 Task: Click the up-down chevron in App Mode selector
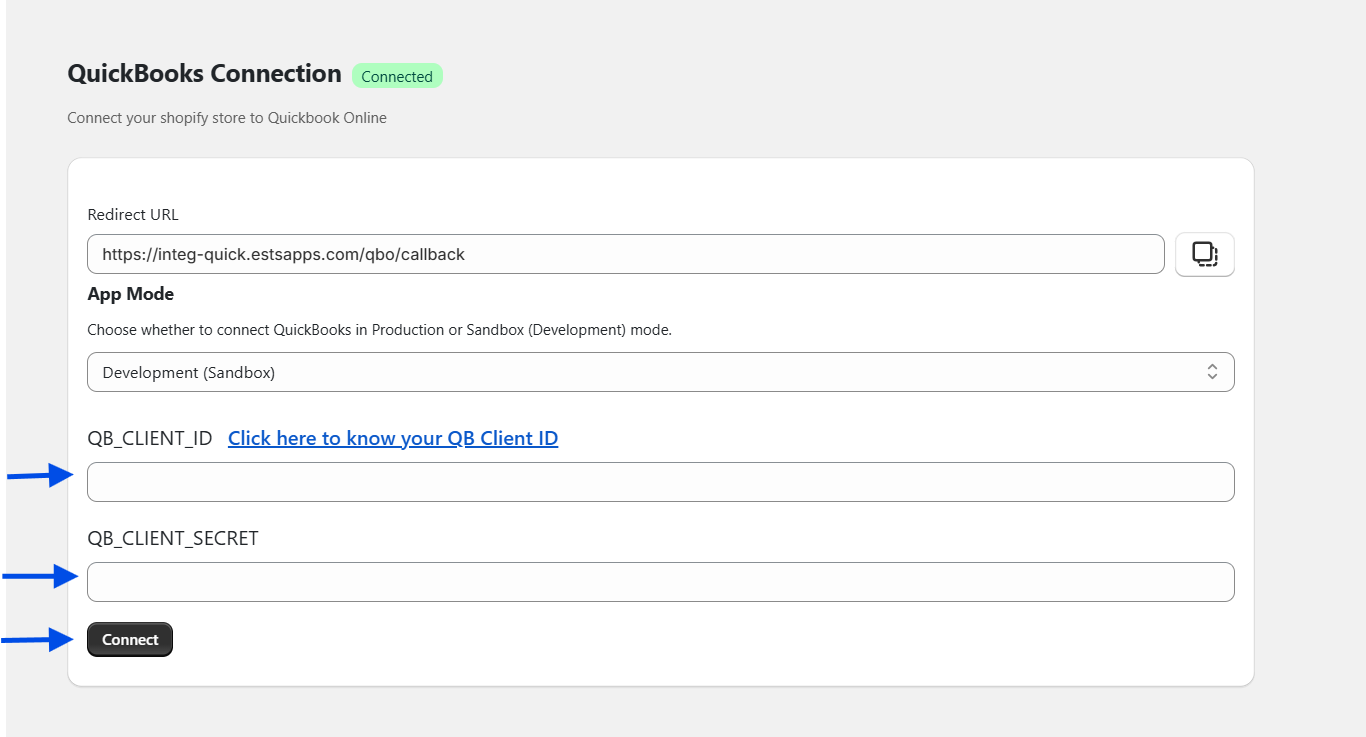click(x=1211, y=372)
